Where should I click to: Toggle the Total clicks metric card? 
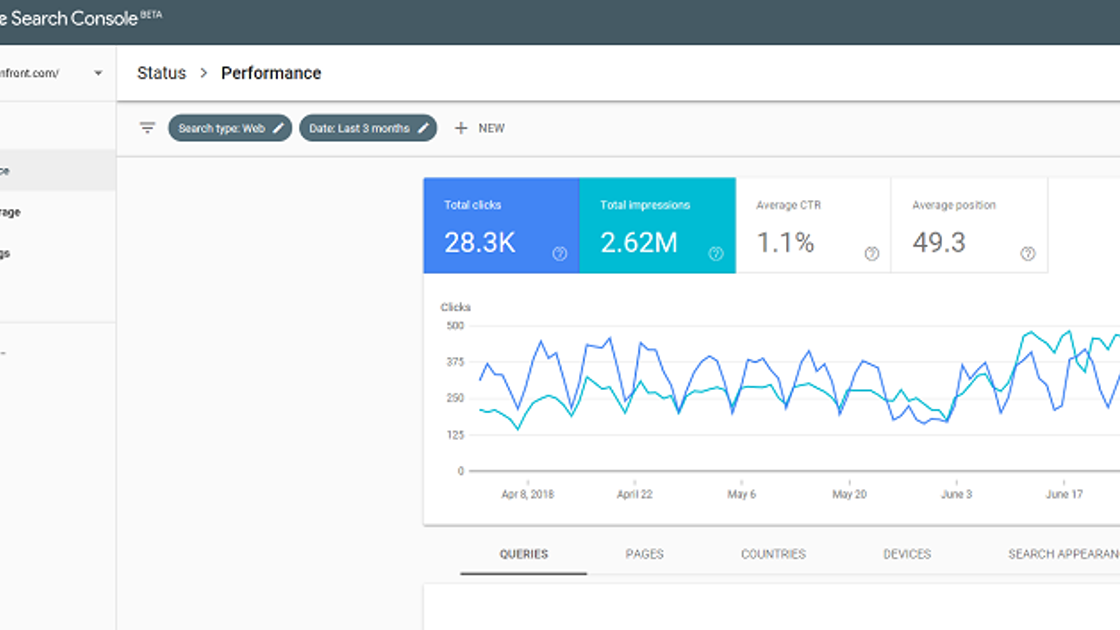[501, 225]
